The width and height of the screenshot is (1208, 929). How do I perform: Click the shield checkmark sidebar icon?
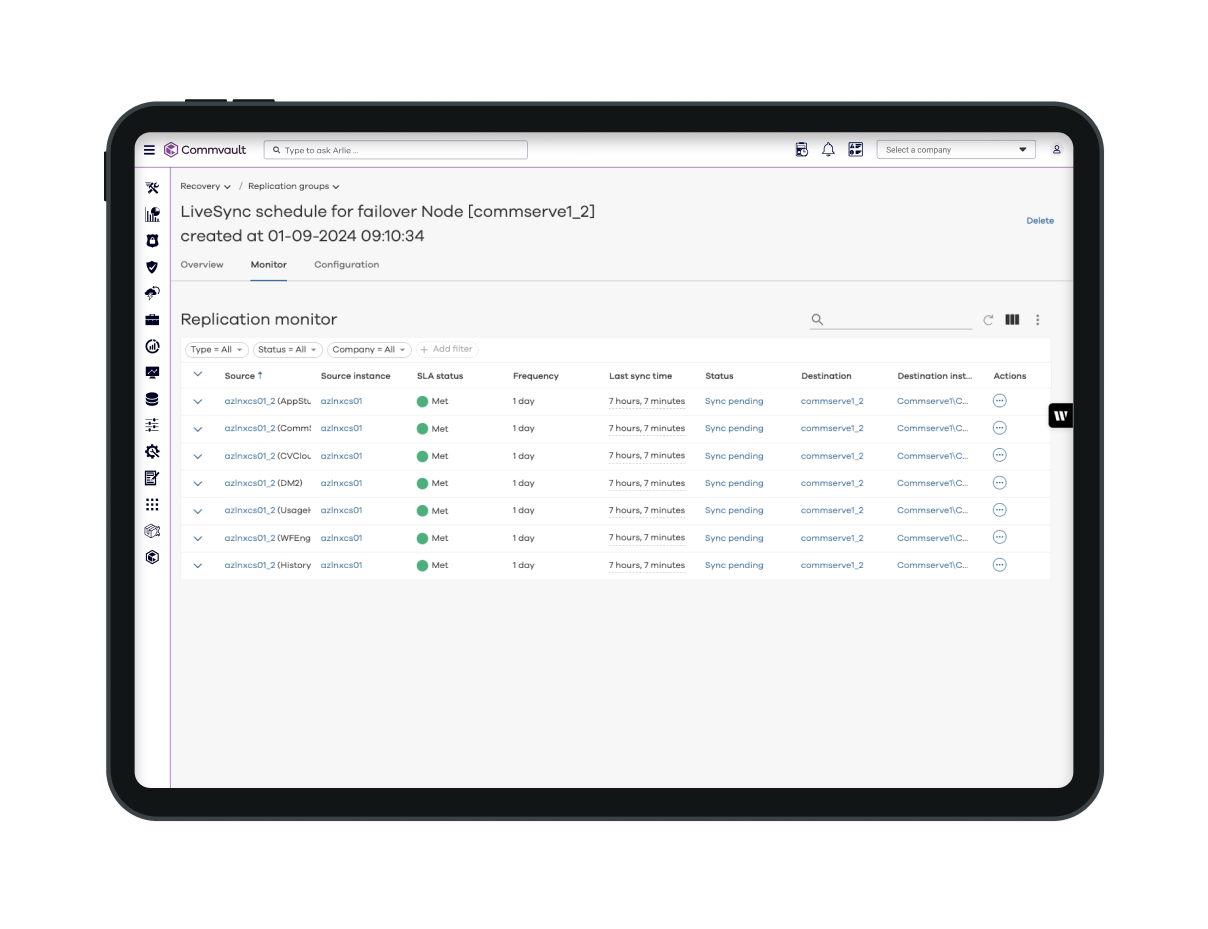tap(152, 267)
